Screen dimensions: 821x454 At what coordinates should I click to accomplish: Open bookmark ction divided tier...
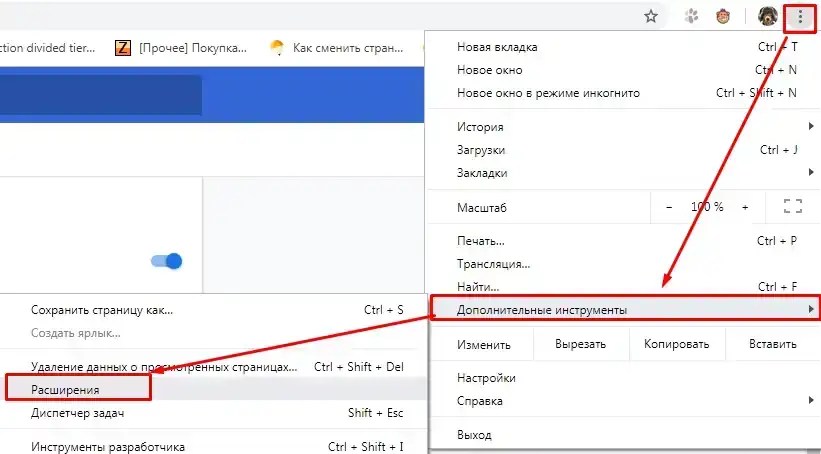click(x=48, y=48)
